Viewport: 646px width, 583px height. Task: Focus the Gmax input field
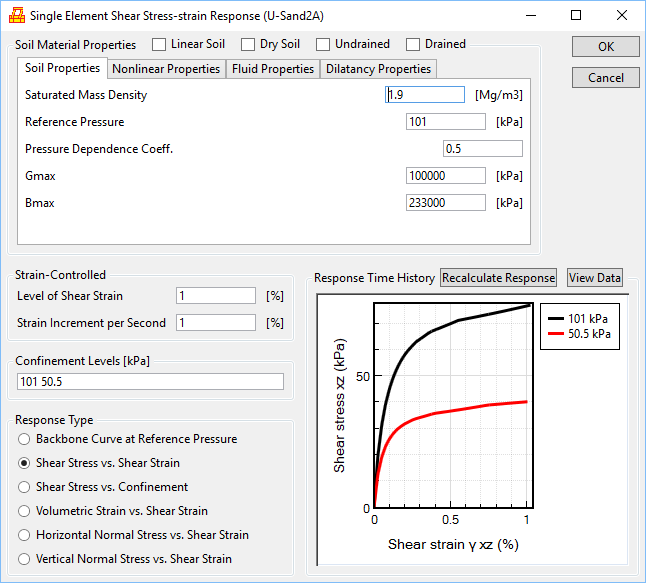point(446,176)
